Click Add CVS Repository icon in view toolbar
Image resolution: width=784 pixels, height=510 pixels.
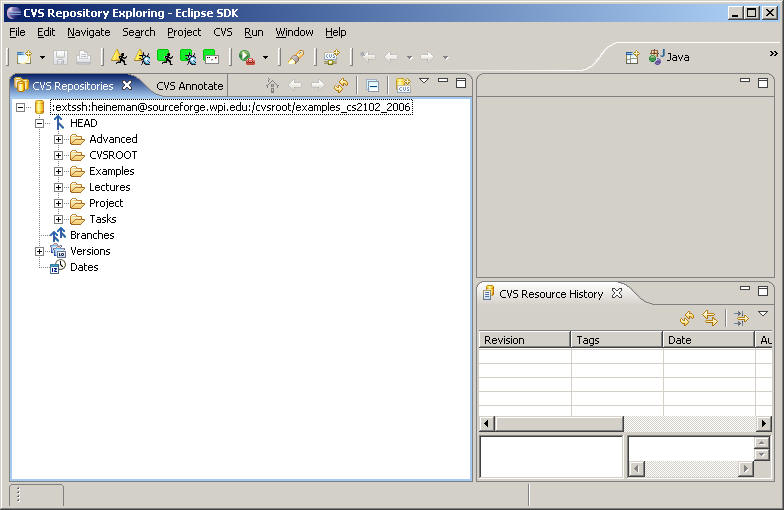403,86
